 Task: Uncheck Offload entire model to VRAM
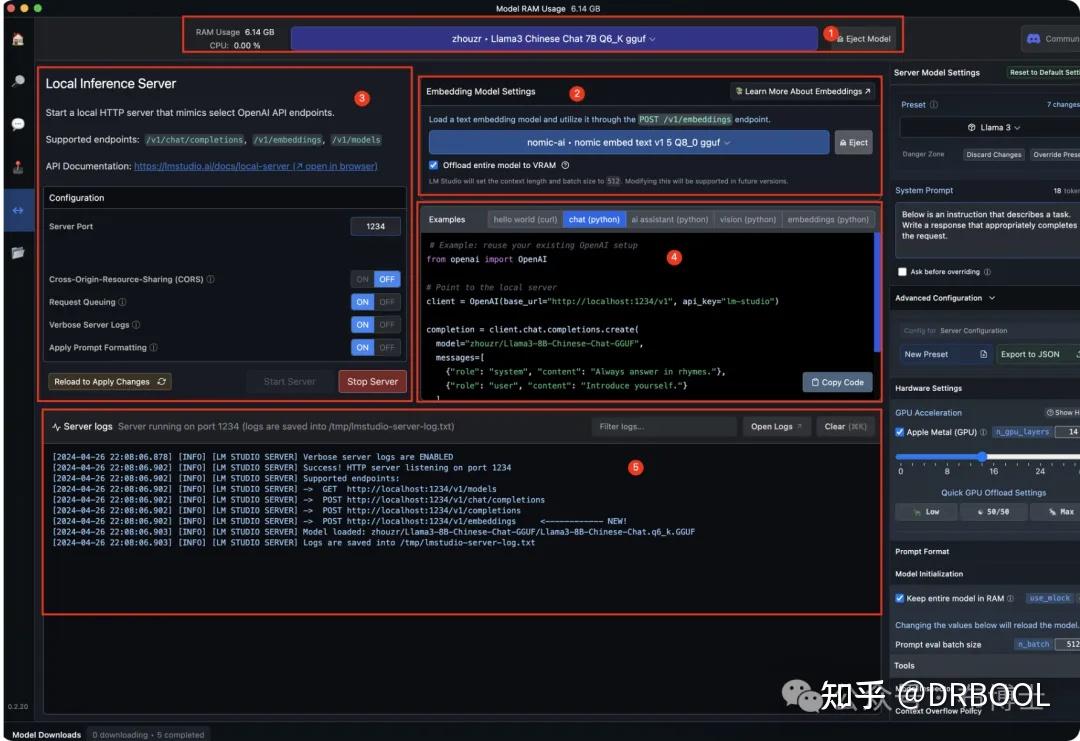pyautogui.click(x=431, y=167)
